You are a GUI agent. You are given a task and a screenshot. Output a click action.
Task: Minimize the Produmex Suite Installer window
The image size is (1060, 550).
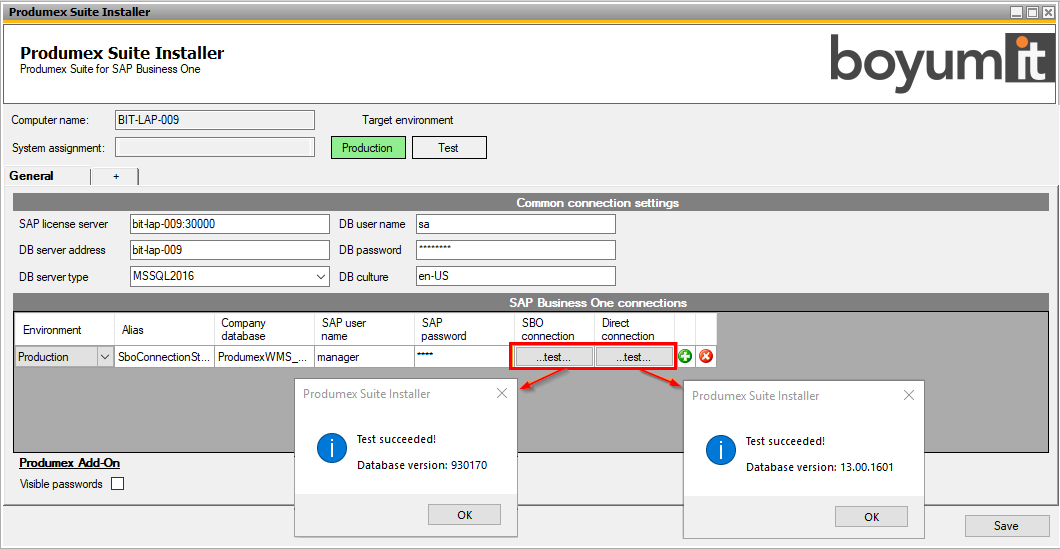point(1017,12)
